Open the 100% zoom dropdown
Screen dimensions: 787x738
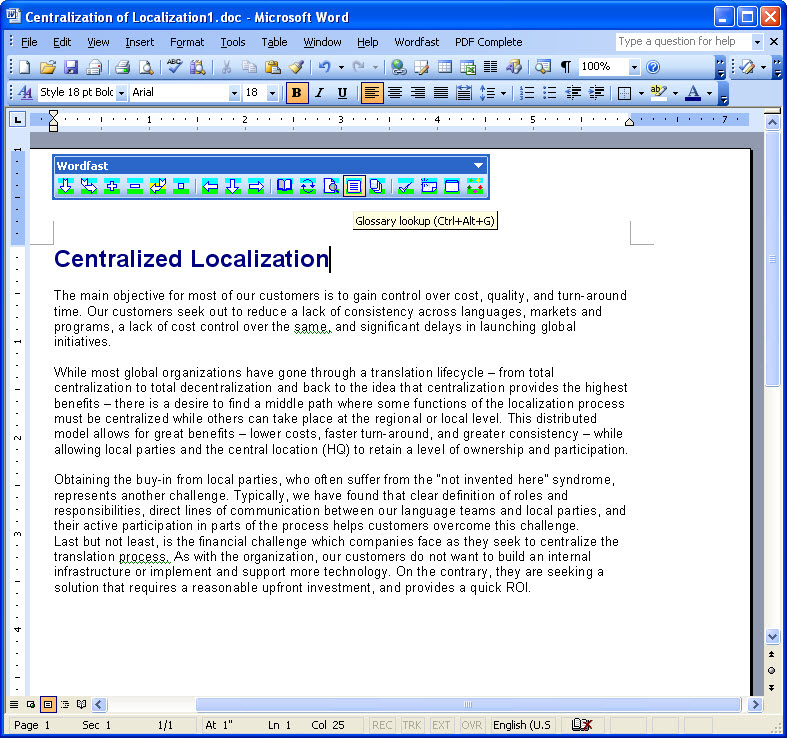point(634,67)
